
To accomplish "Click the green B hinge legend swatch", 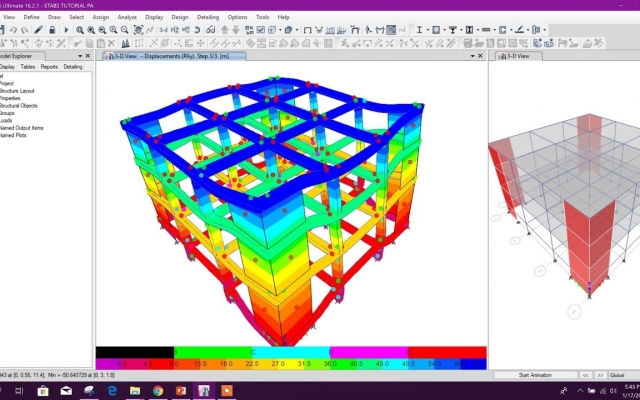I will click(x=213, y=352).
